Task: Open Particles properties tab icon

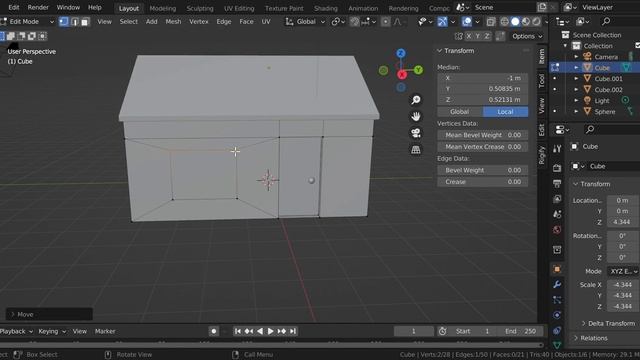Action: (557, 300)
